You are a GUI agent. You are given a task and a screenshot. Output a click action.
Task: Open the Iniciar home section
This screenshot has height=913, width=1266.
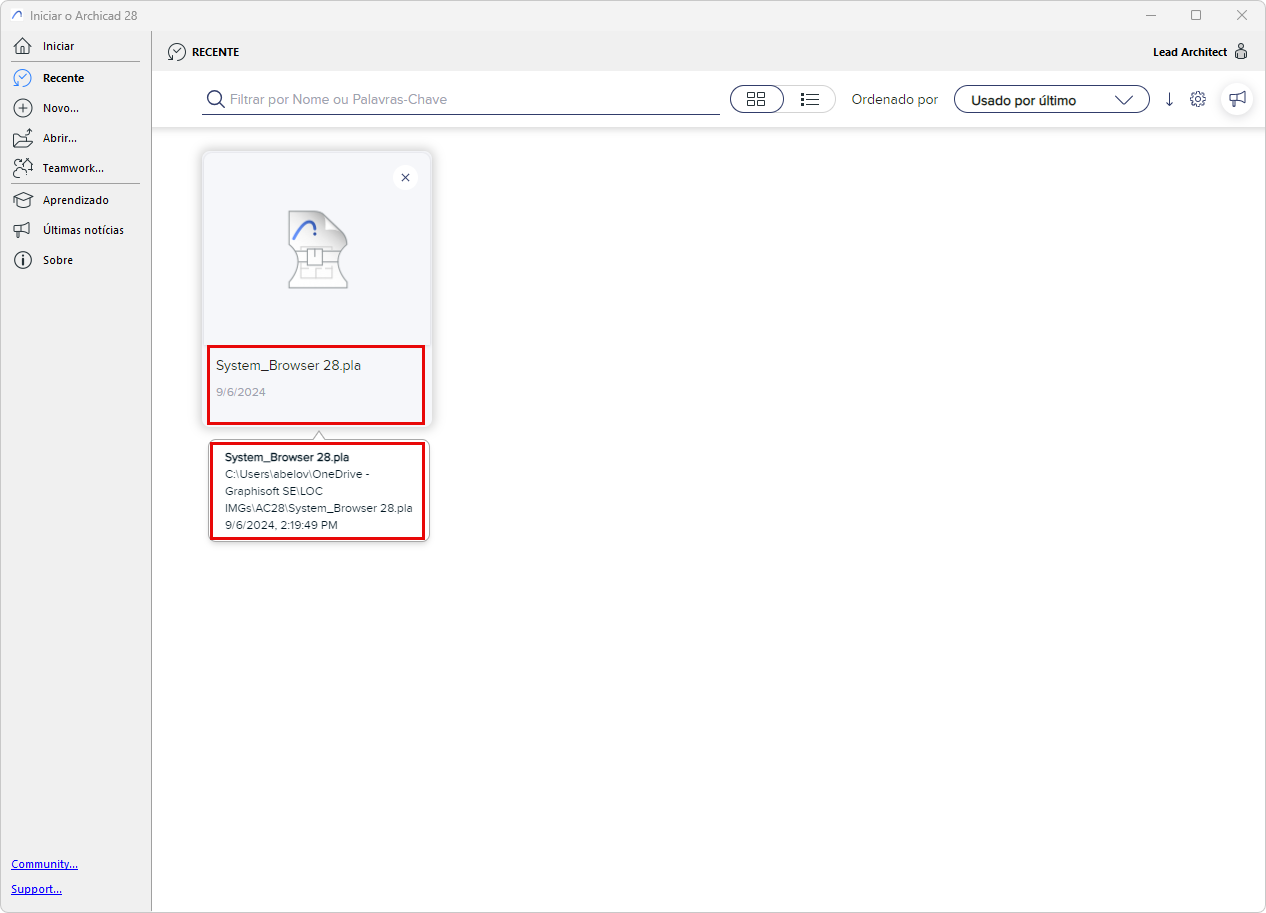(58, 46)
